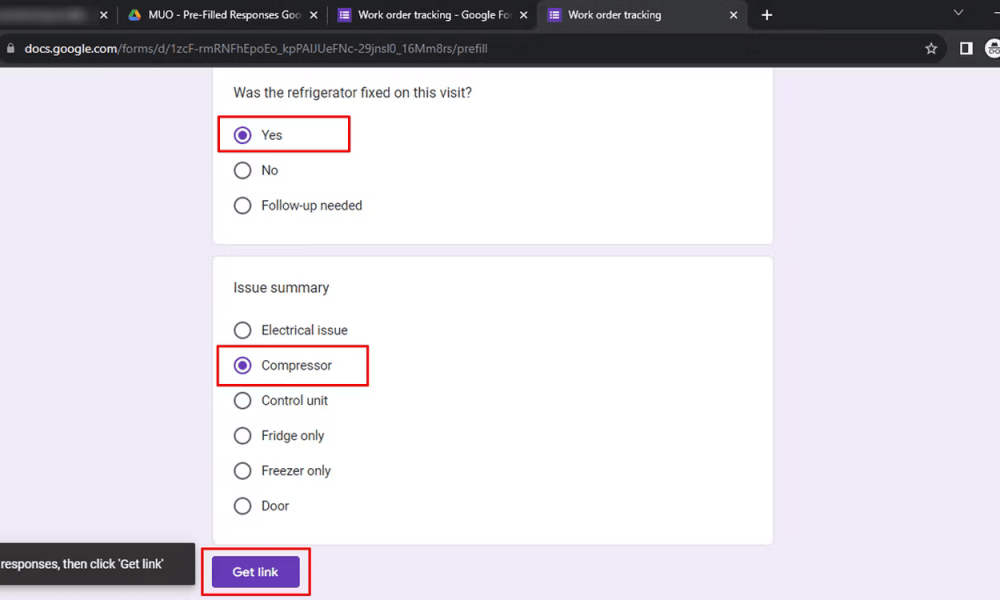Select Follow-up needed option
1000x600 pixels.
coord(242,205)
